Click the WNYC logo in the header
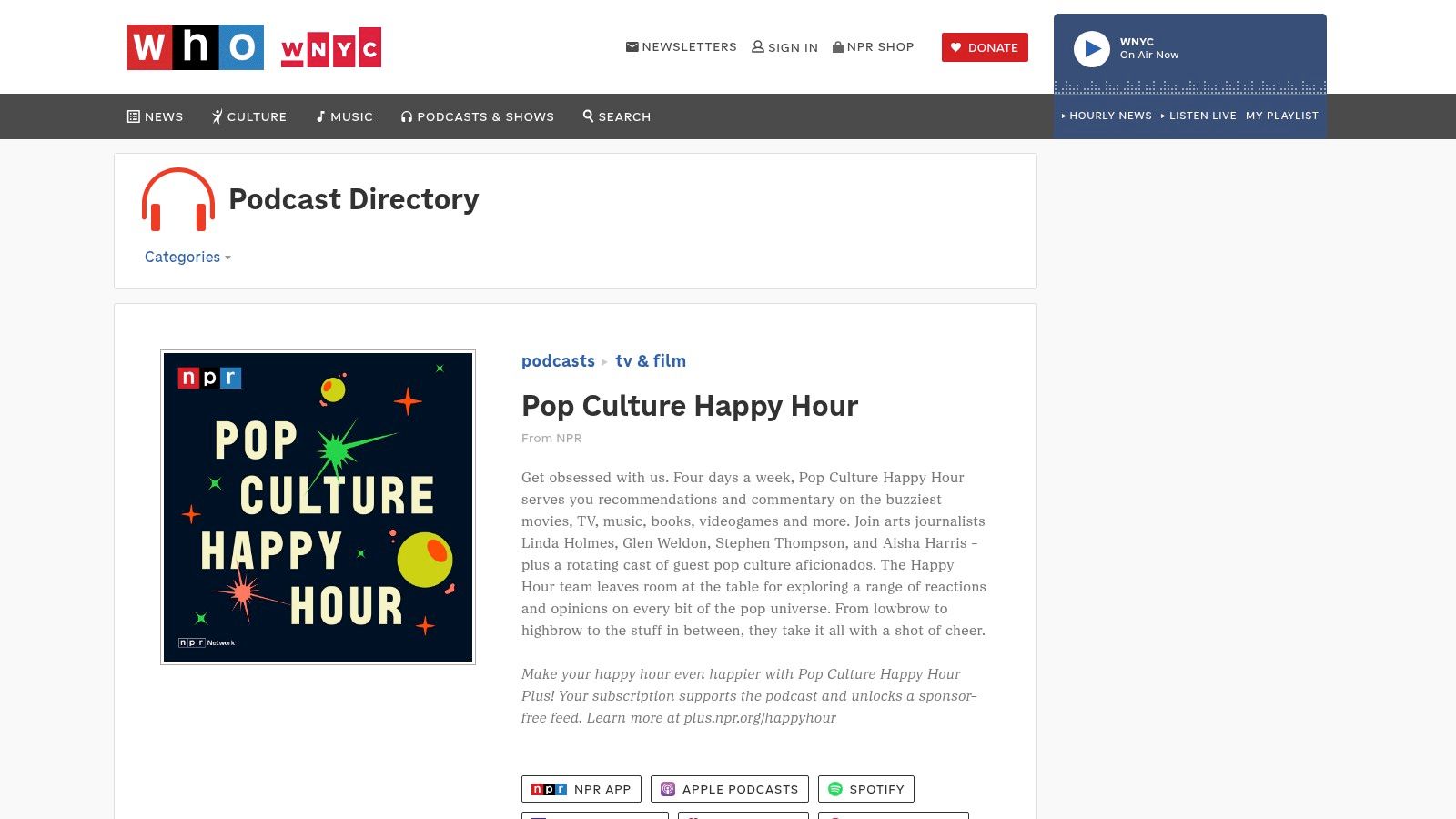Viewport: 1456px width, 819px height. pos(331,47)
